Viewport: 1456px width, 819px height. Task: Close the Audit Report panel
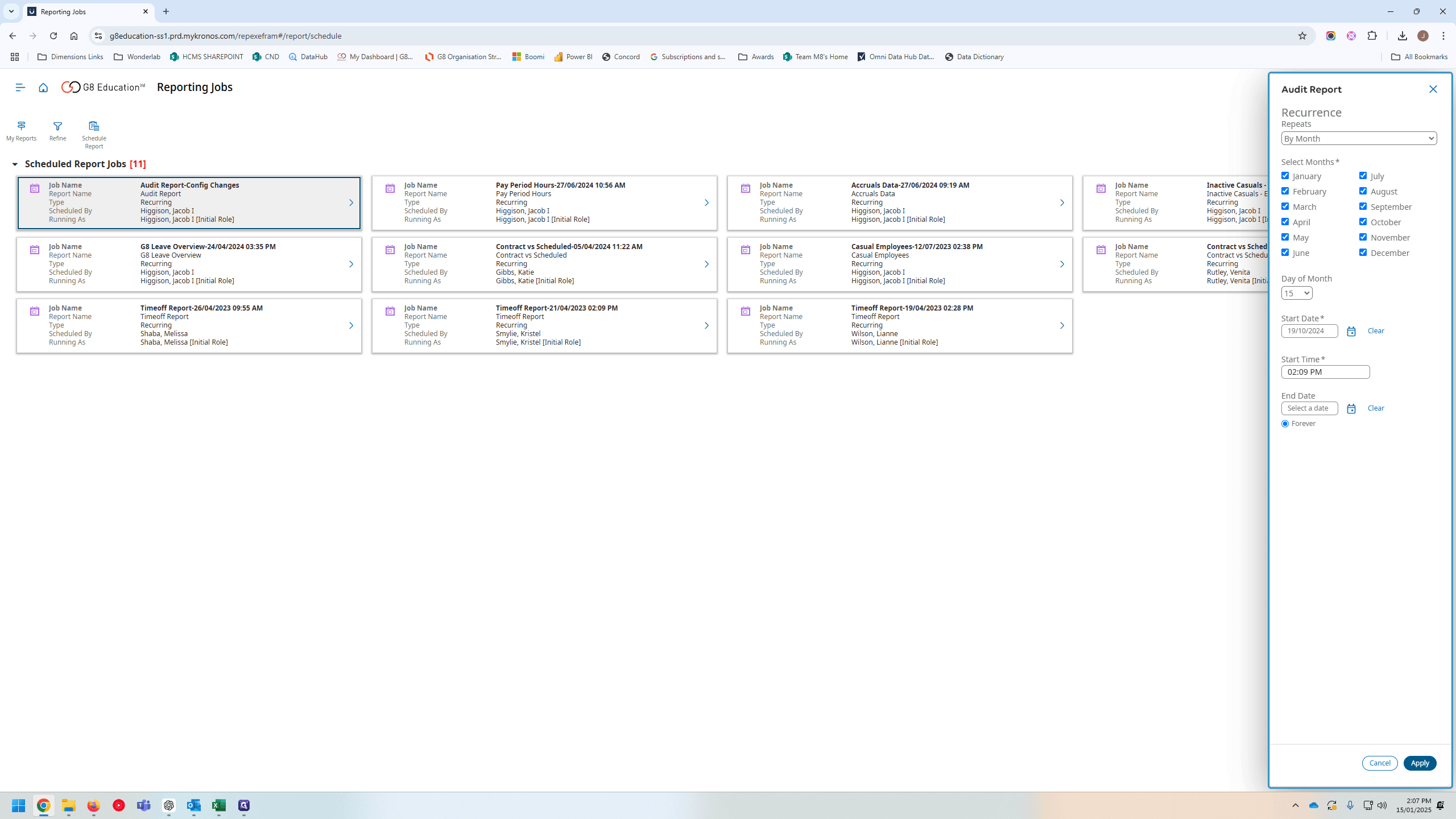(x=1433, y=89)
